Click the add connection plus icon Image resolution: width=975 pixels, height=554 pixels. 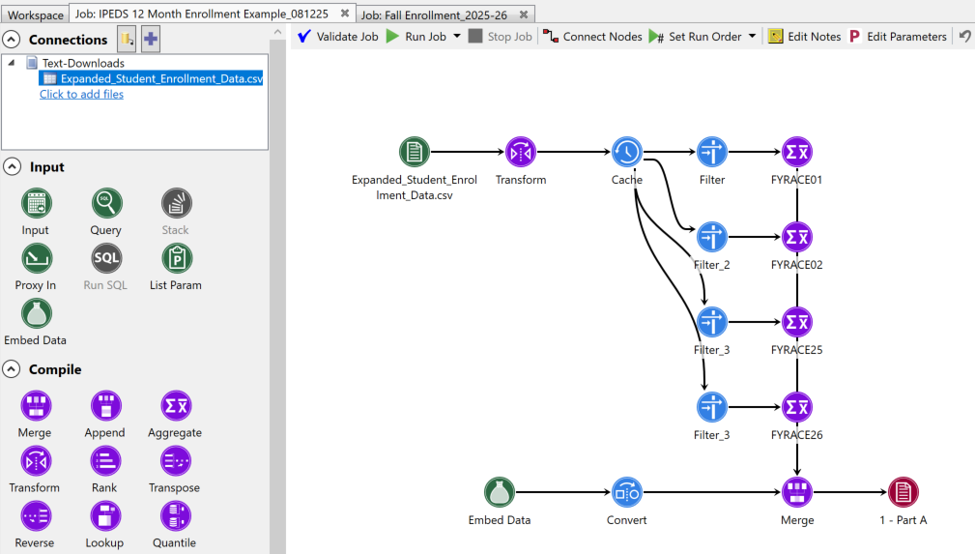click(x=150, y=39)
